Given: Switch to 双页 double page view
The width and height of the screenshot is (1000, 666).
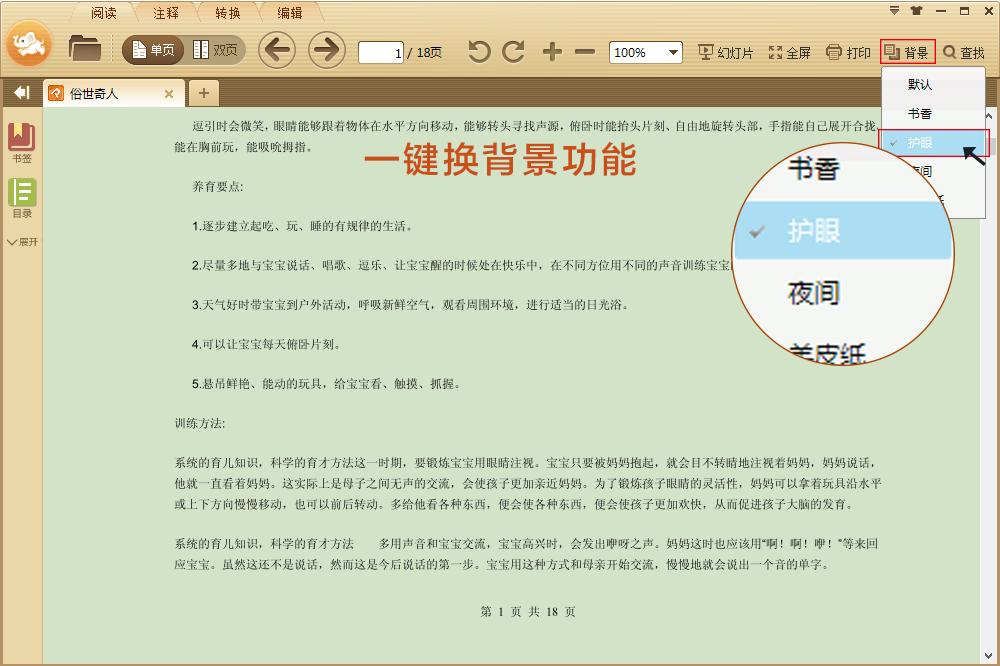Looking at the screenshot, I should (215, 50).
